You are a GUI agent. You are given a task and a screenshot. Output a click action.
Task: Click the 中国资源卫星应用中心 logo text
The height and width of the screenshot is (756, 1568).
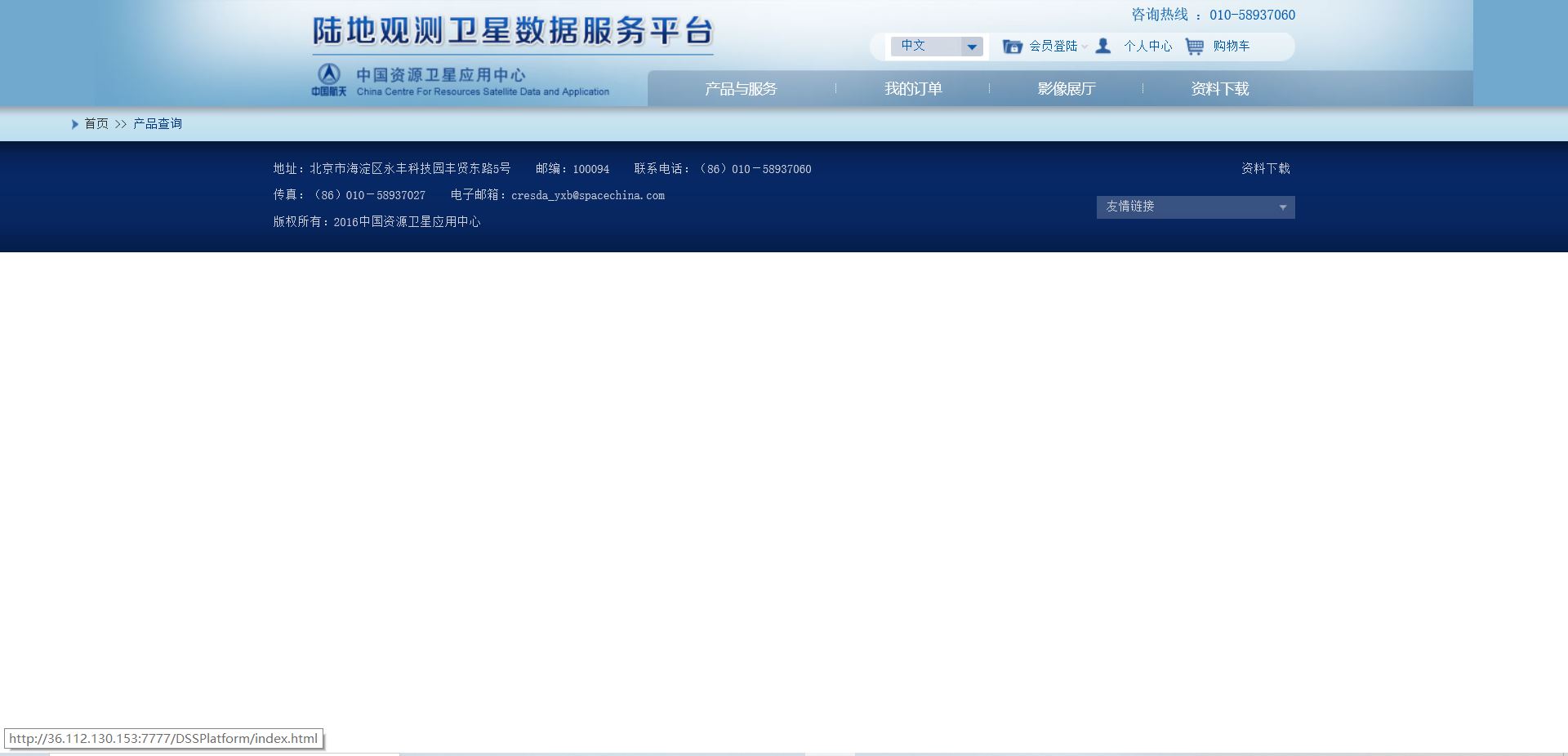pyautogui.click(x=441, y=75)
